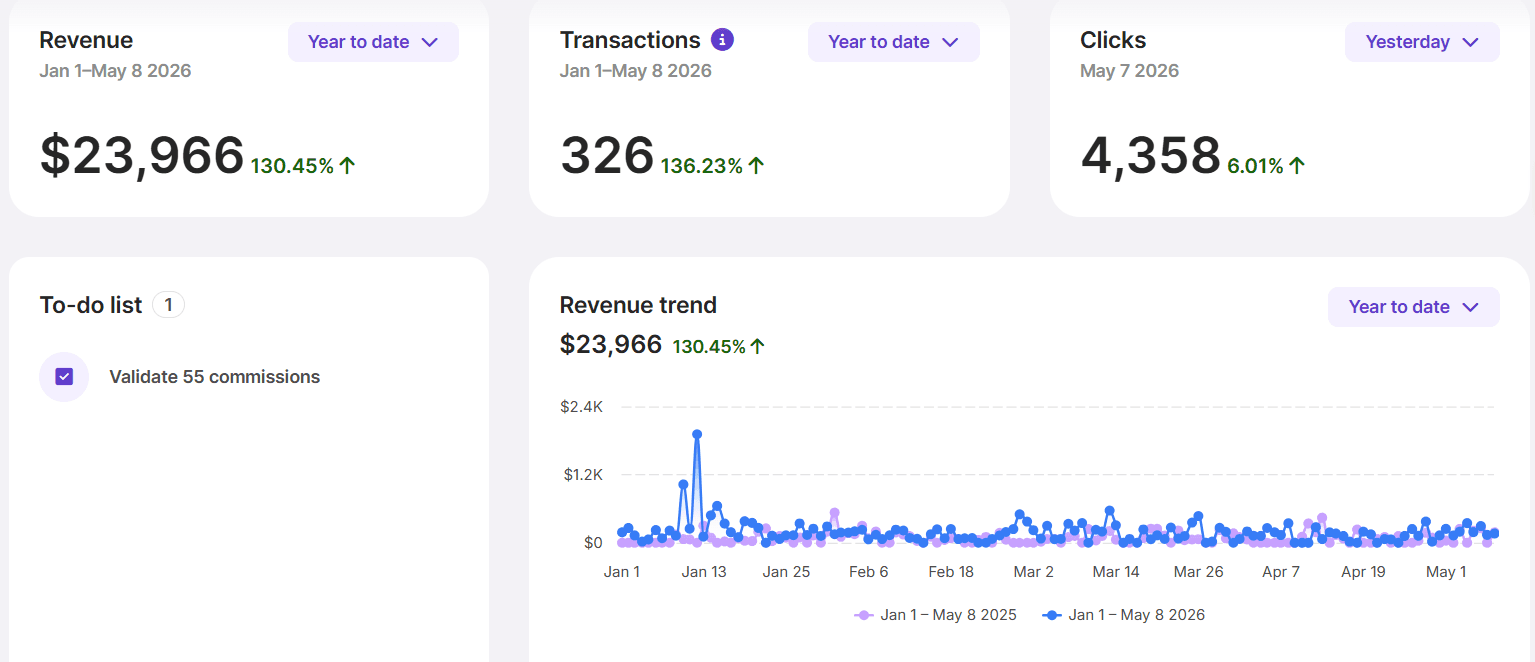Open the Validate 55 commissions task
The width and height of the screenshot is (1535, 662).
tap(215, 377)
